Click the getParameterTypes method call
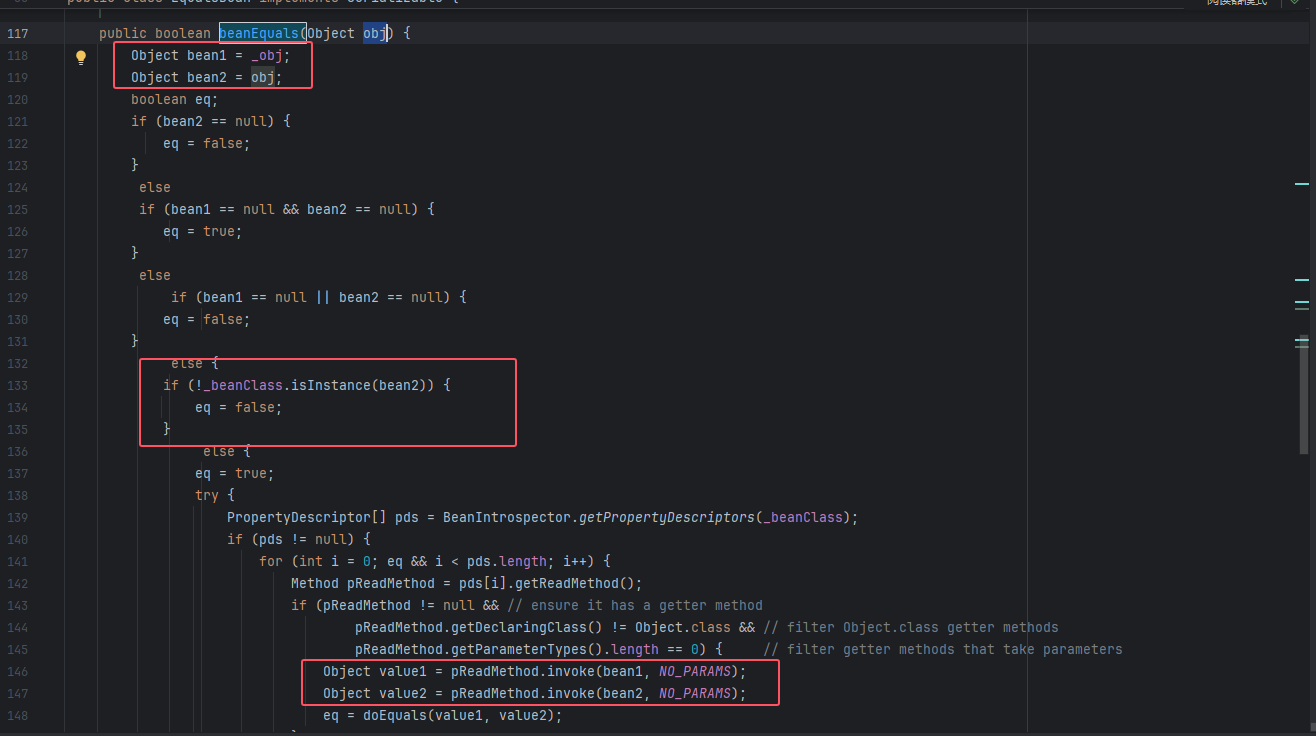This screenshot has width=1316, height=736. pos(518,649)
